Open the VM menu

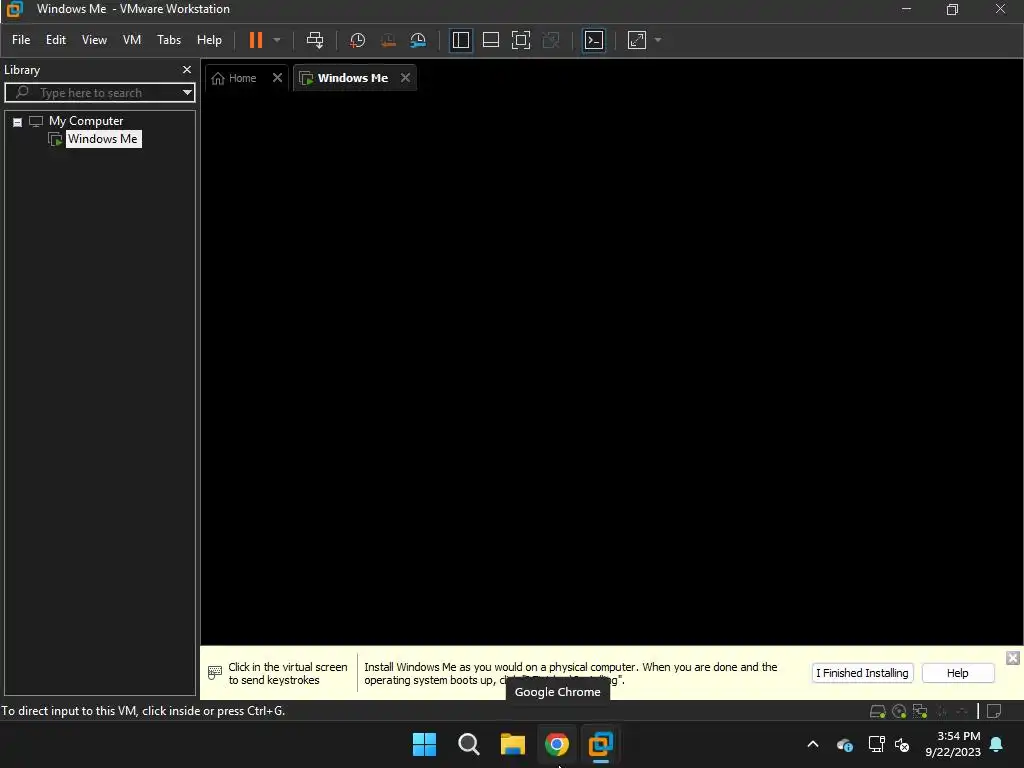point(132,40)
